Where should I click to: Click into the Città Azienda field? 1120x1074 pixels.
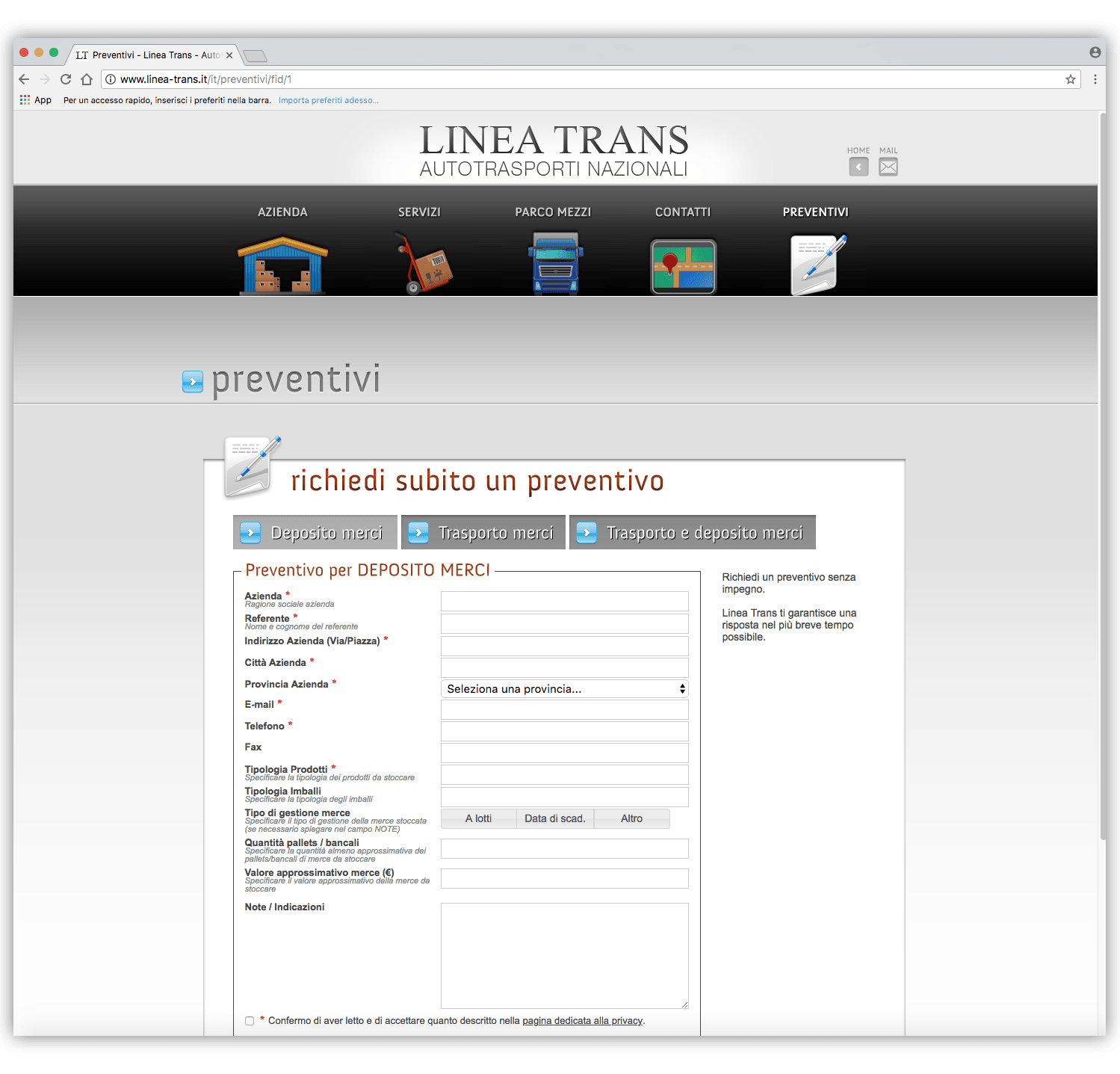[565, 667]
